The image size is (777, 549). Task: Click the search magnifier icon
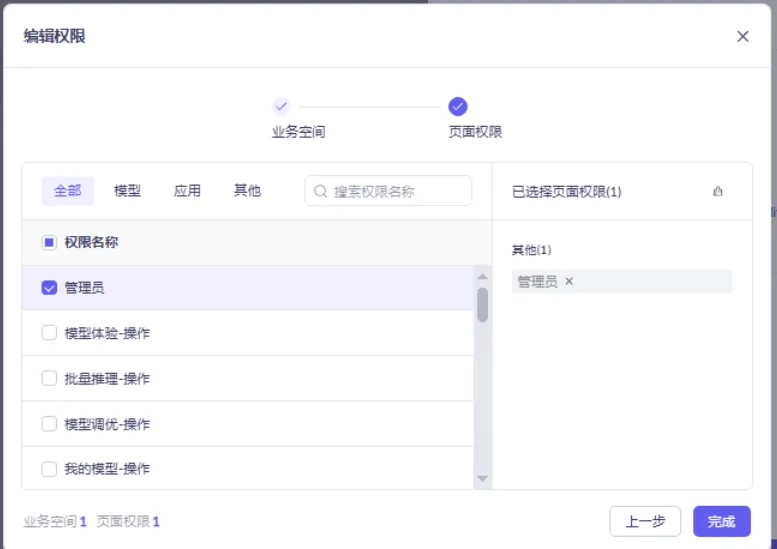pyautogui.click(x=321, y=191)
